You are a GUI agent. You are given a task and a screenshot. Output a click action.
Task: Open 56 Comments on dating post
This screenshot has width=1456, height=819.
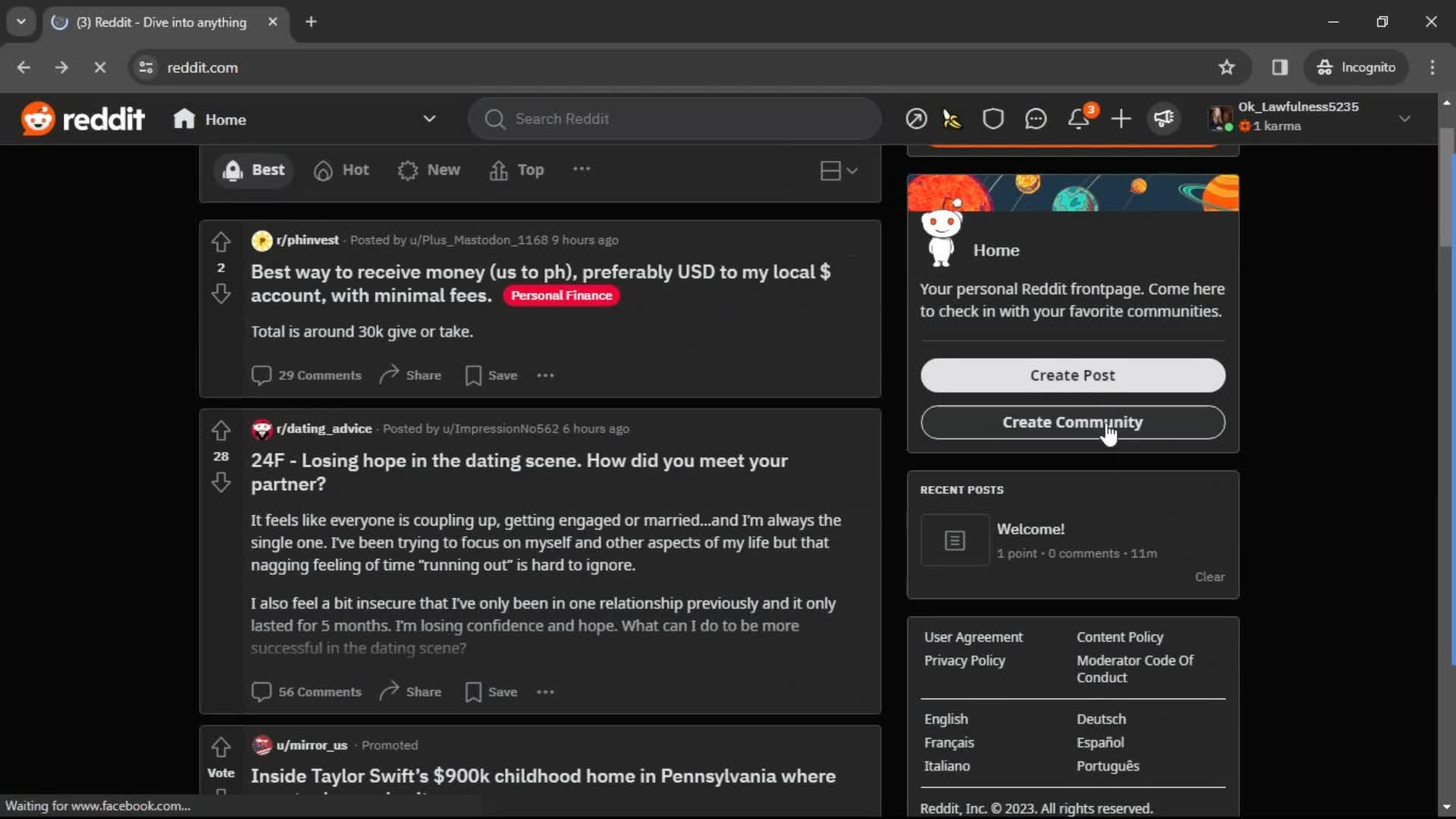click(x=306, y=692)
